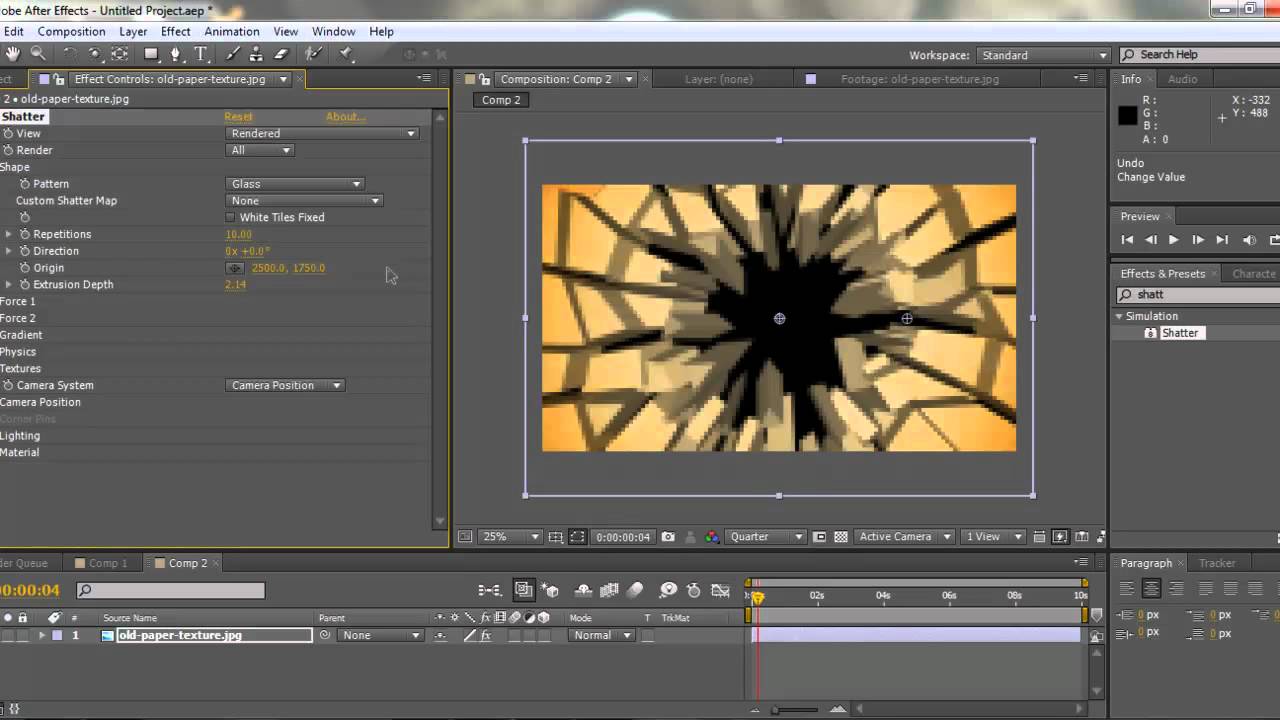Expand layer 1 properties triangle
Viewport: 1280px width, 720px height.
tap(42, 635)
